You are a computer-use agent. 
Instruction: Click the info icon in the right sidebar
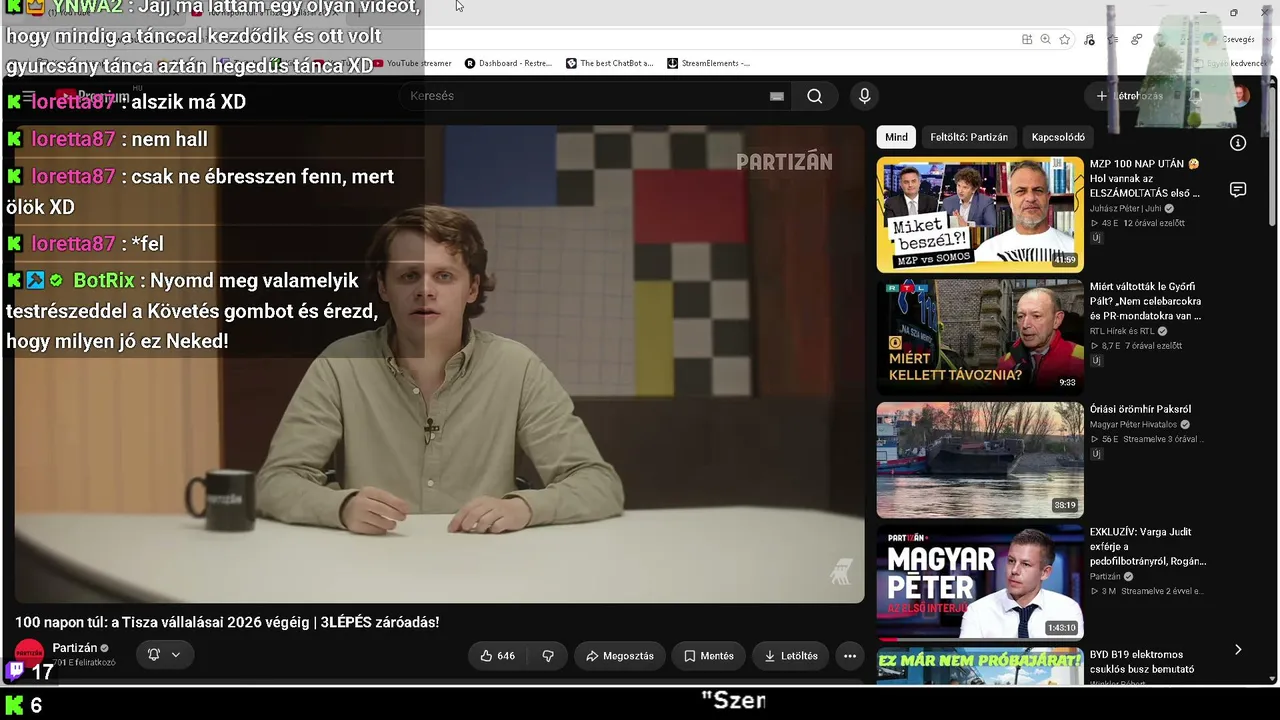point(1238,143)
